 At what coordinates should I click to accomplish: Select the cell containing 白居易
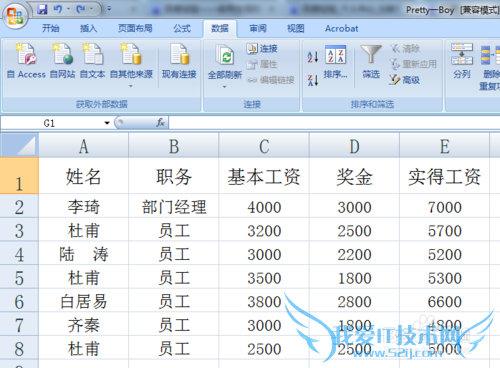click(x=83, y=301)
